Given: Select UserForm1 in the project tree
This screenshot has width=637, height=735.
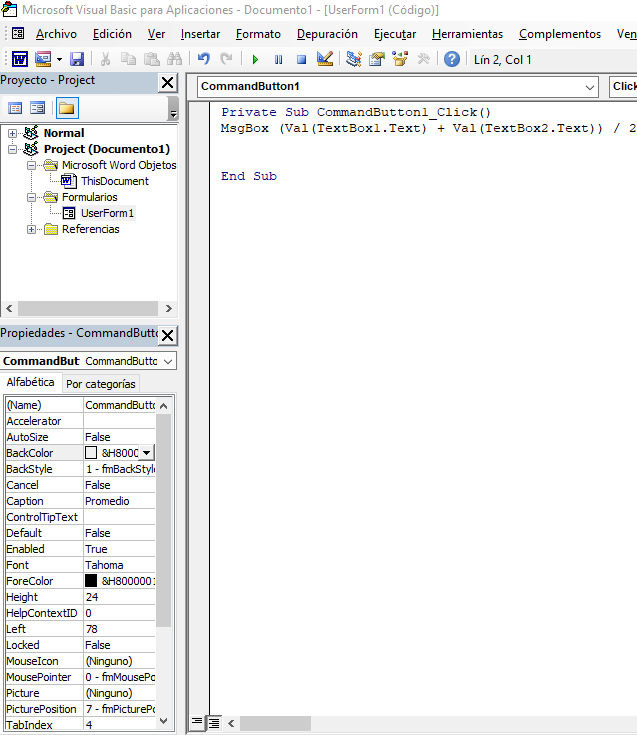Looking at the screenshot, I should 106,213.
